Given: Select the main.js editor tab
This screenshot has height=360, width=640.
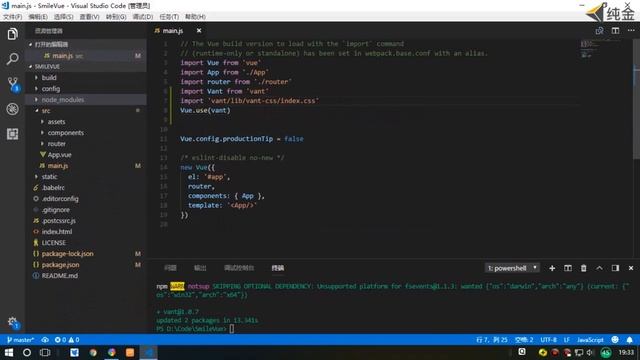Looking at the screenshot, I should click(x=173, y=31).
